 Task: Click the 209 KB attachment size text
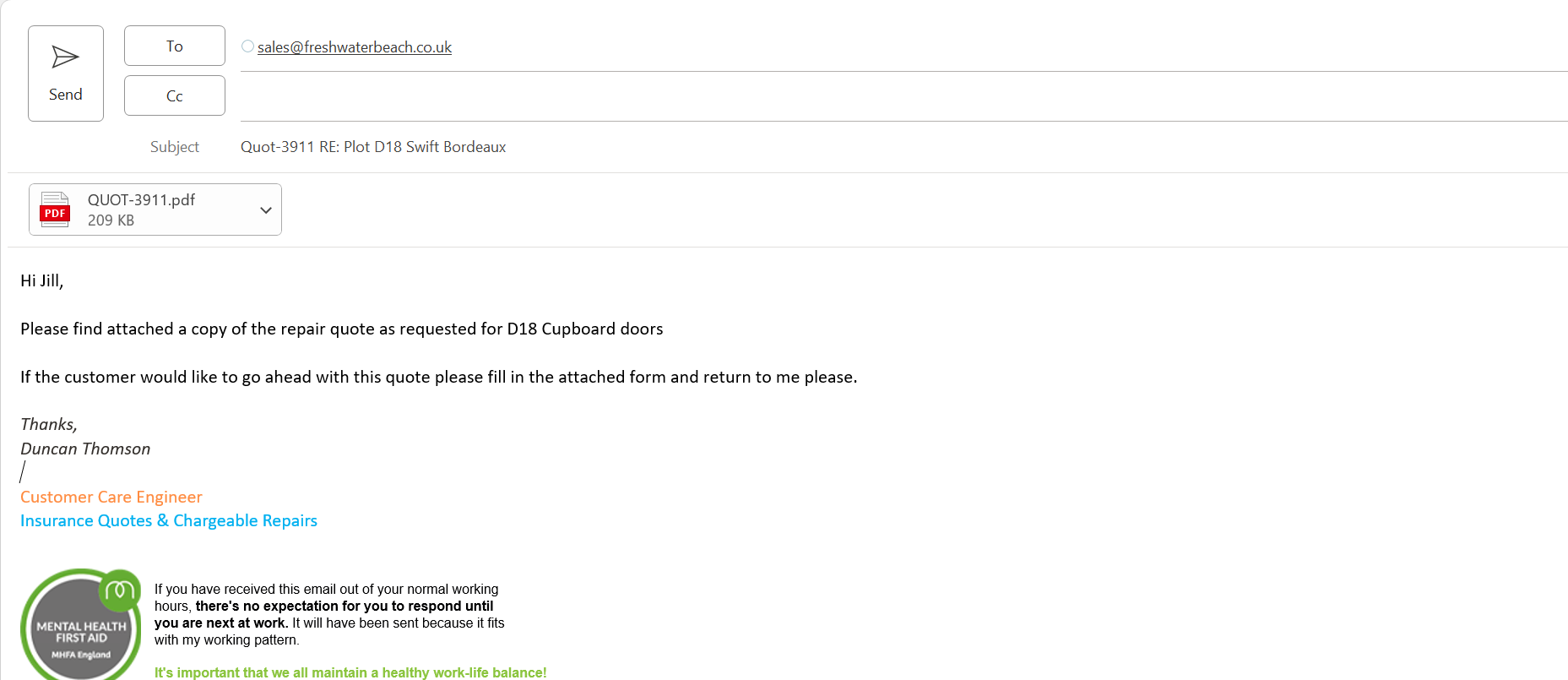coord(111,220)
